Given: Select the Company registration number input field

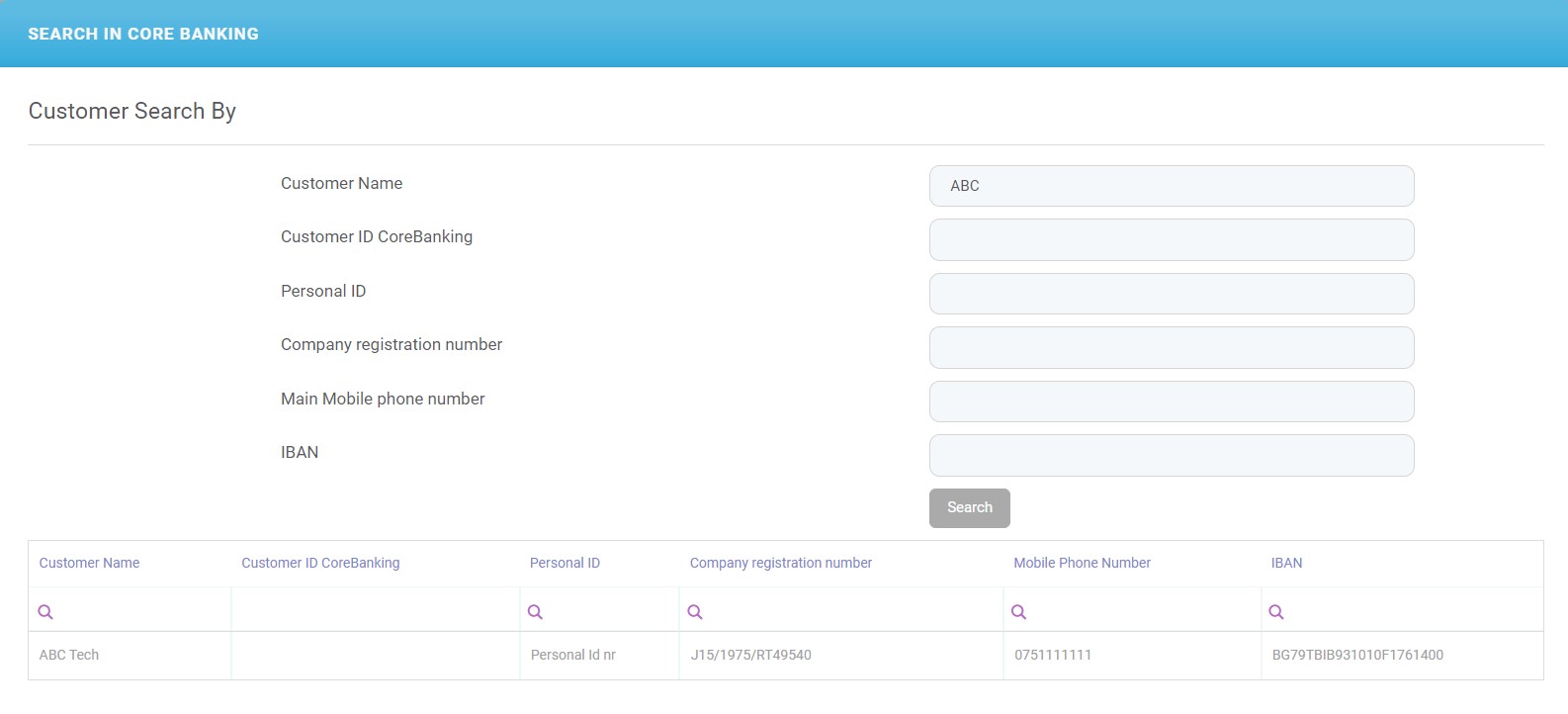Looking at the screenshot, I should pos(1171,347).
